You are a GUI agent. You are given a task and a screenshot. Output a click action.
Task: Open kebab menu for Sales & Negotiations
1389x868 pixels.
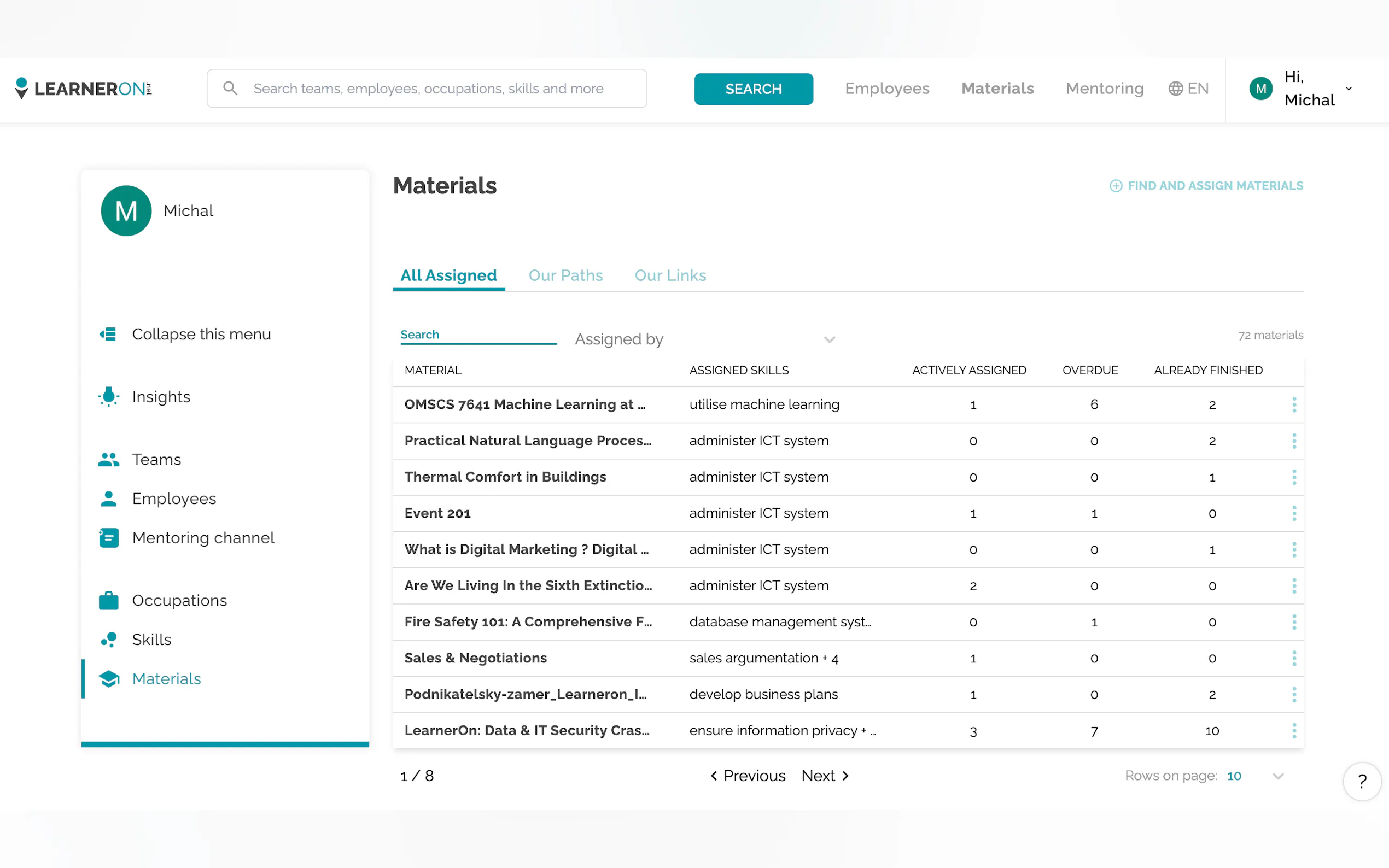pos(1294,658)
